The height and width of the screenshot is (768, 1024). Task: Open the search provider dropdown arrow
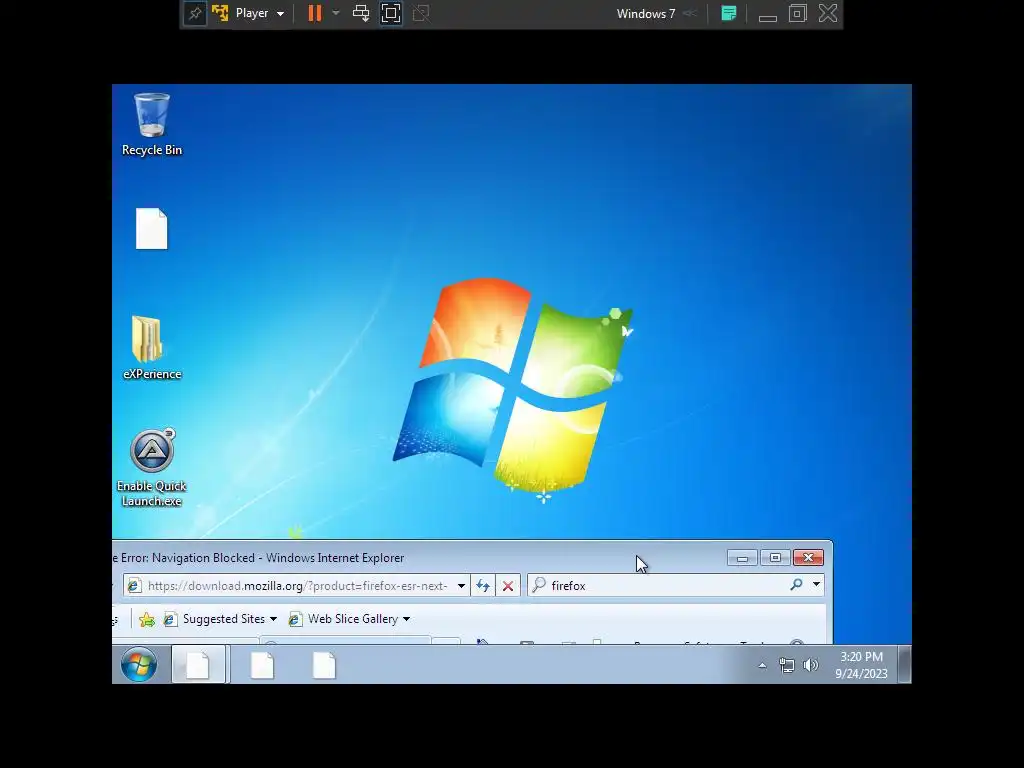click(x=816, y=584)
